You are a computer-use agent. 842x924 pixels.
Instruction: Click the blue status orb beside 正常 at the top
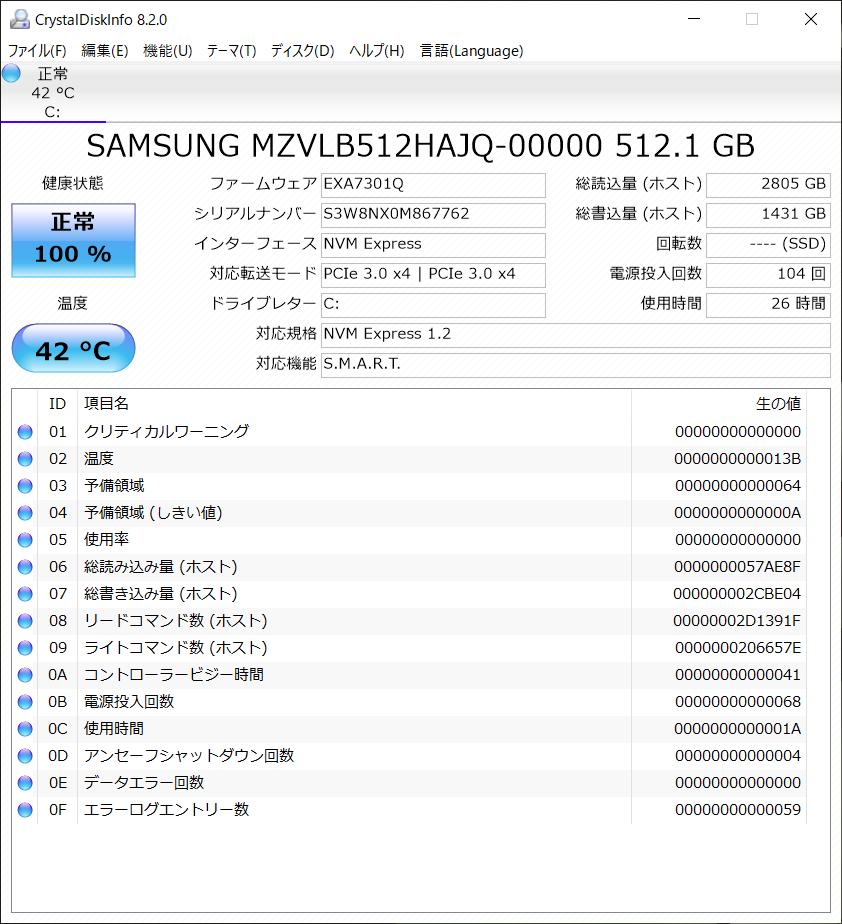point(11,74)
